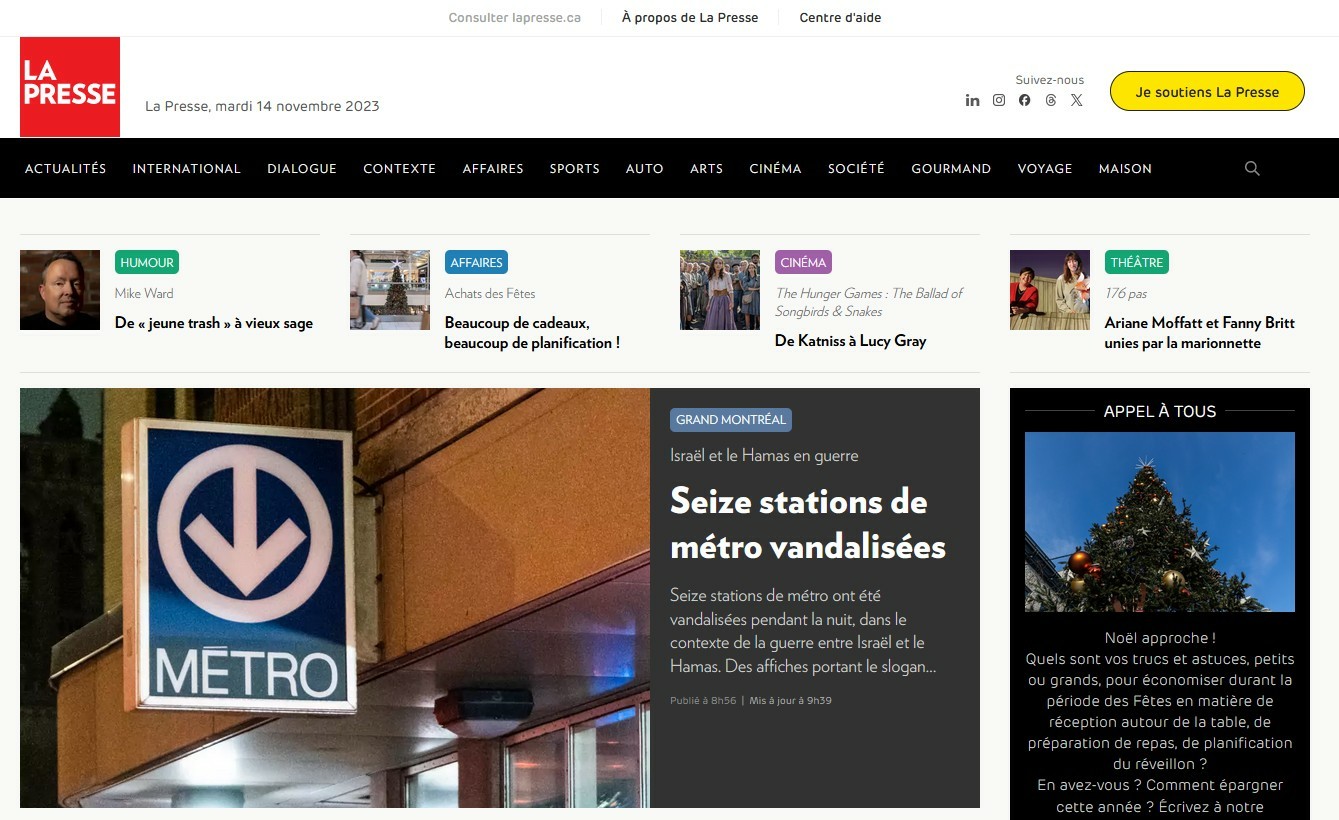Image resolution: width=1339 pixels, height=820 pixels.
Task: Open the Instagram social icon
Action: pyautogui.click(x=998, y=100)
